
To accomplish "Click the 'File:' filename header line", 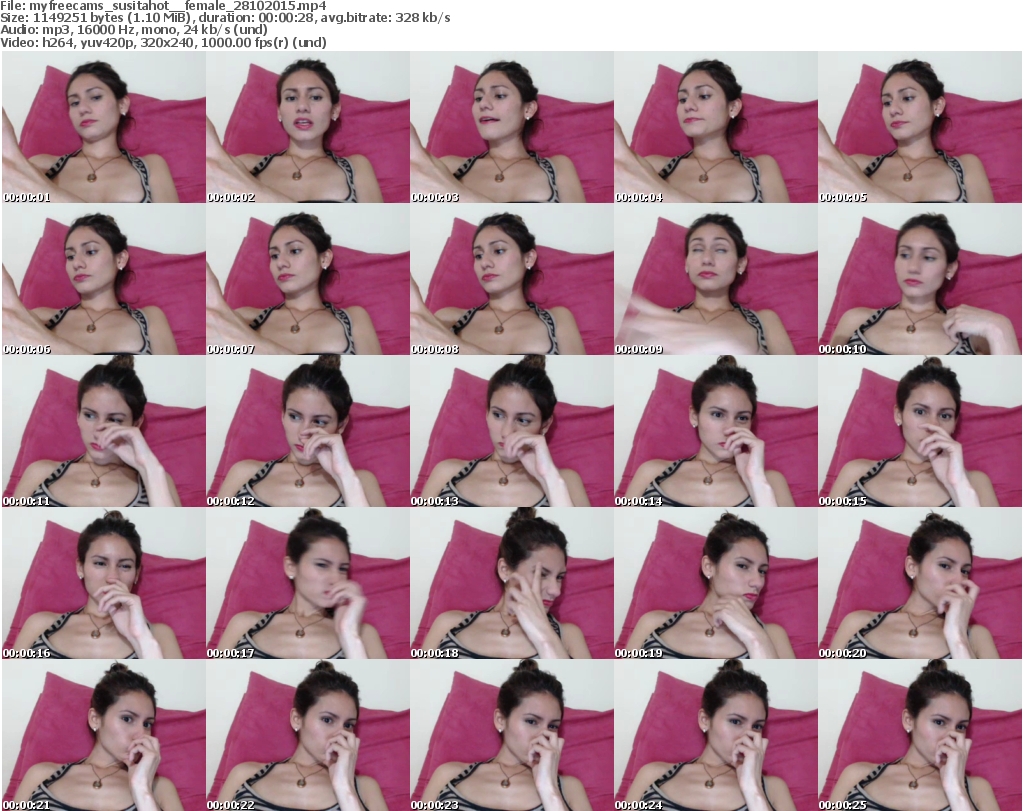I will 163,6.
